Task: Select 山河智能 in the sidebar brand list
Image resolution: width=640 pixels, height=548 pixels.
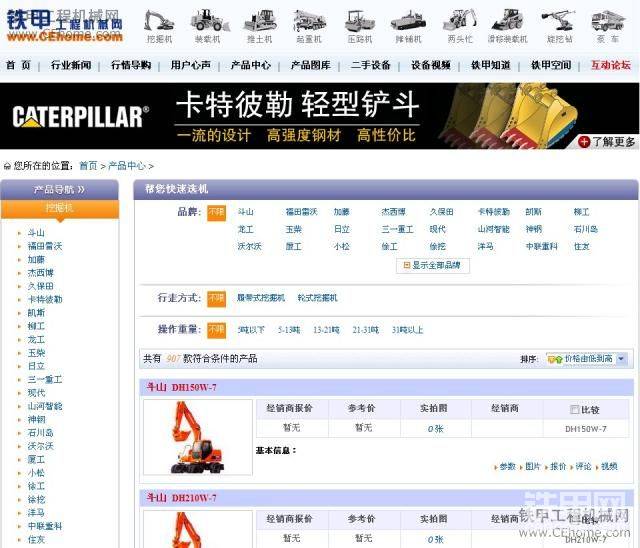Action: pyautogui.click(x=45, y=406)
